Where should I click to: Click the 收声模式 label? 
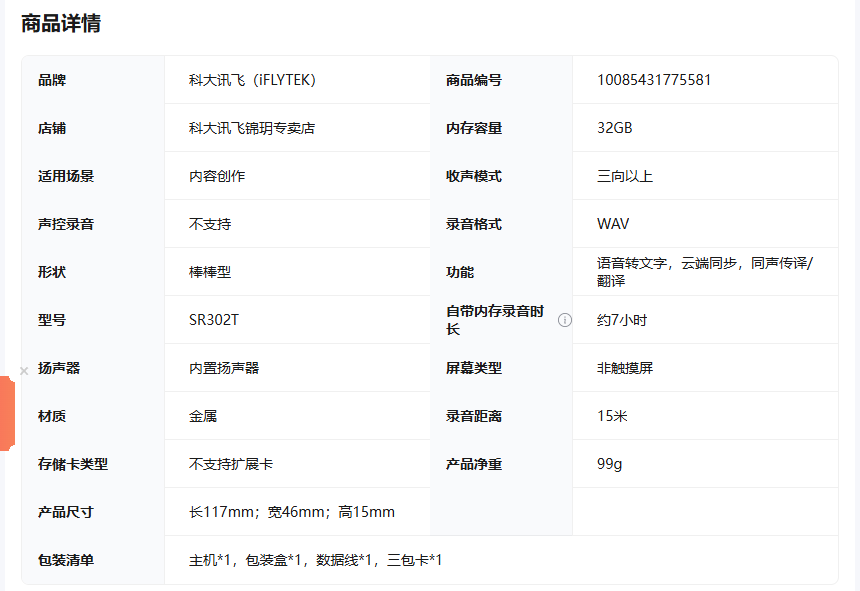[x=474, y=176]
